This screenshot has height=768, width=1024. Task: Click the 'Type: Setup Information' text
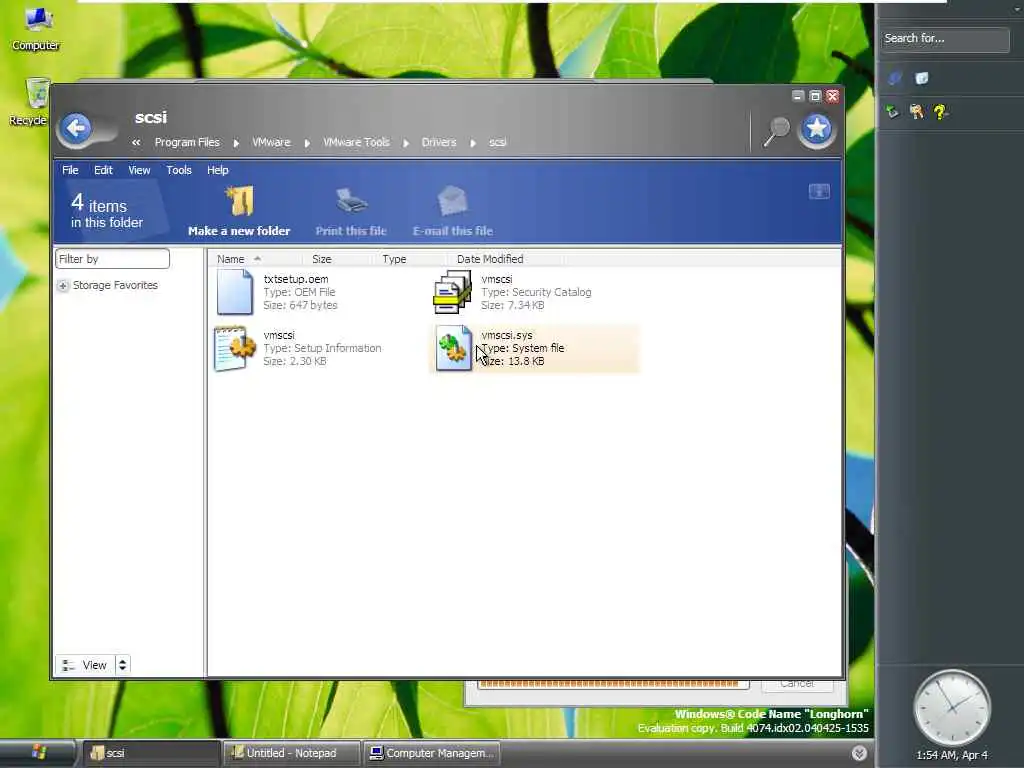(x=322, y=348)
